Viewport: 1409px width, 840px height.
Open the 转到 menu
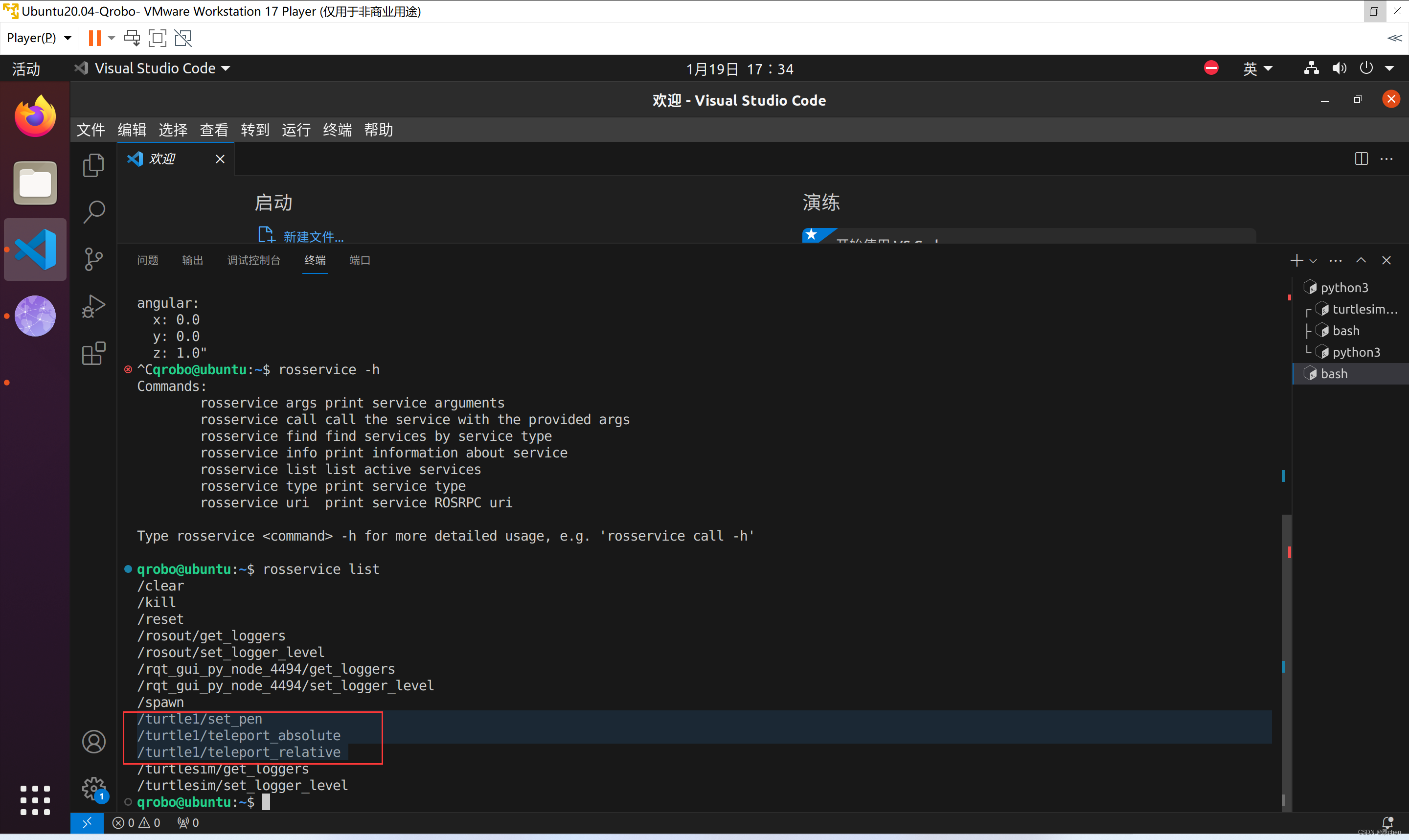(255, 130)
